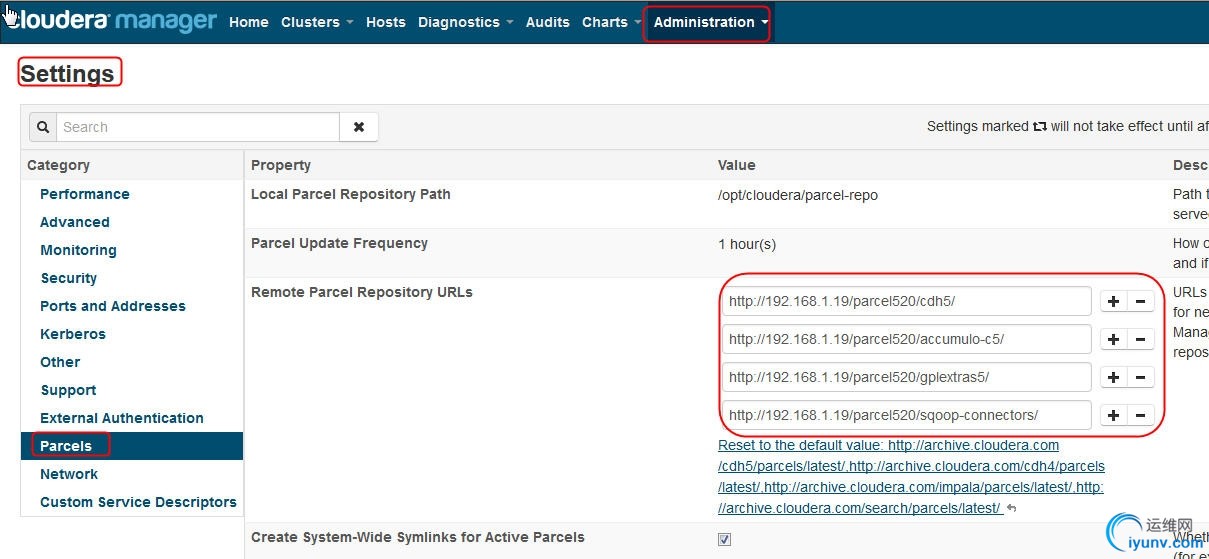The width and height of the screenshot is (1209, 559).
Task: Click the Category sidebar header
Action: [x=58, y=165]
